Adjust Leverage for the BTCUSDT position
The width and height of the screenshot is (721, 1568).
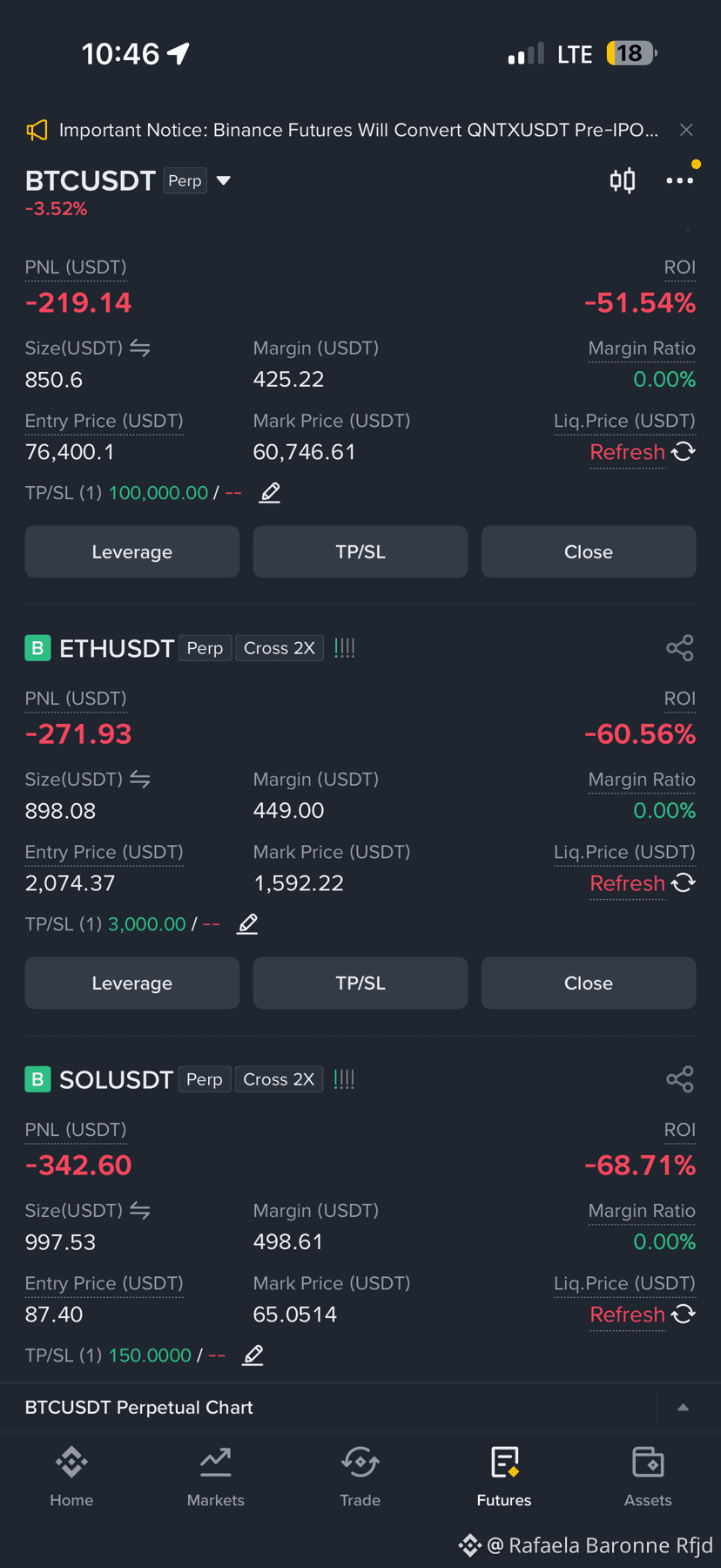[x=132, y=552]
